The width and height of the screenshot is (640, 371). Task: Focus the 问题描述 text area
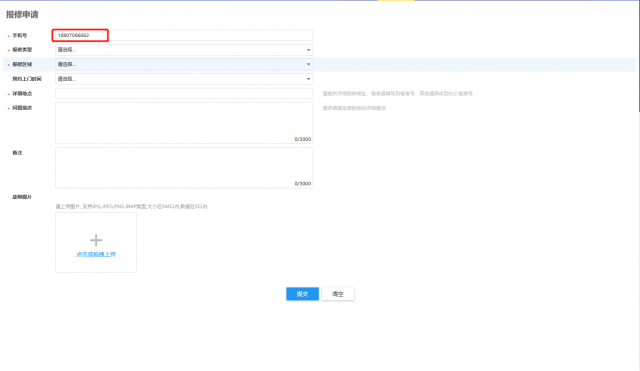click(184, 123)
